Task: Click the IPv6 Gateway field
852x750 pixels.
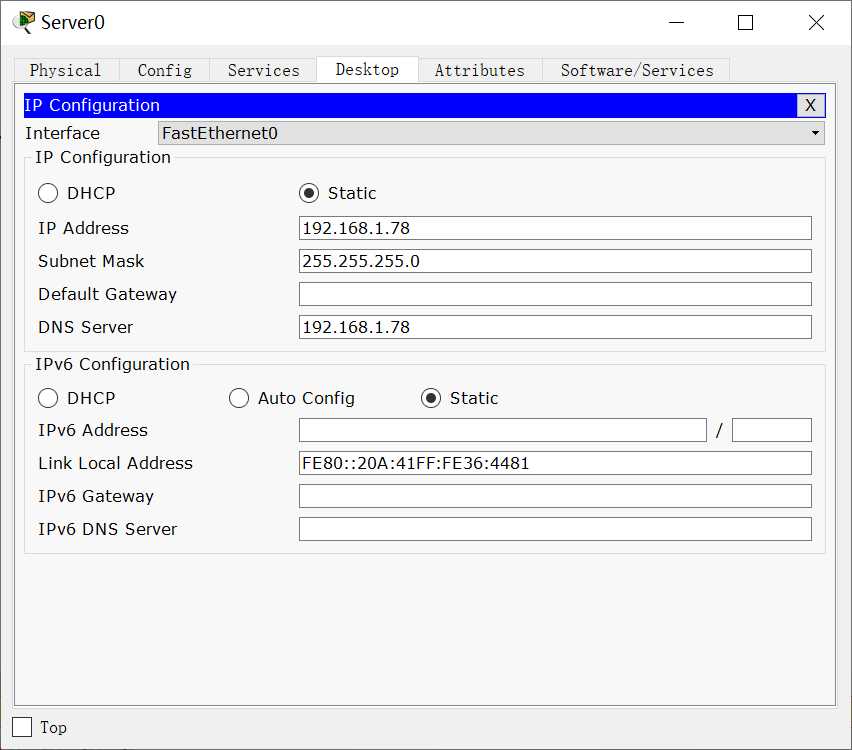Action: [555, 496]
